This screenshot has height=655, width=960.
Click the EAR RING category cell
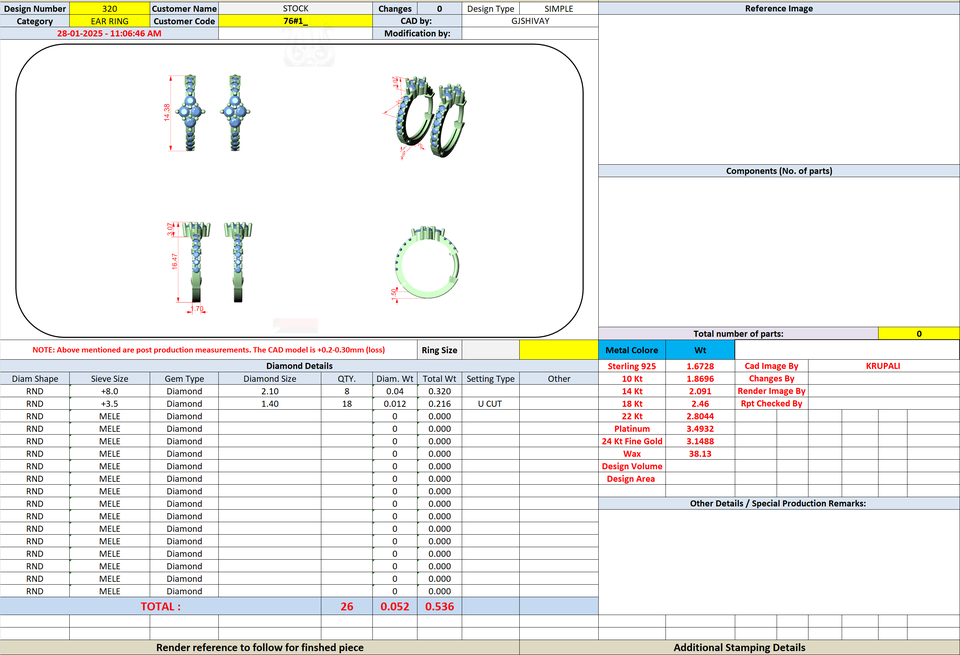110,21
